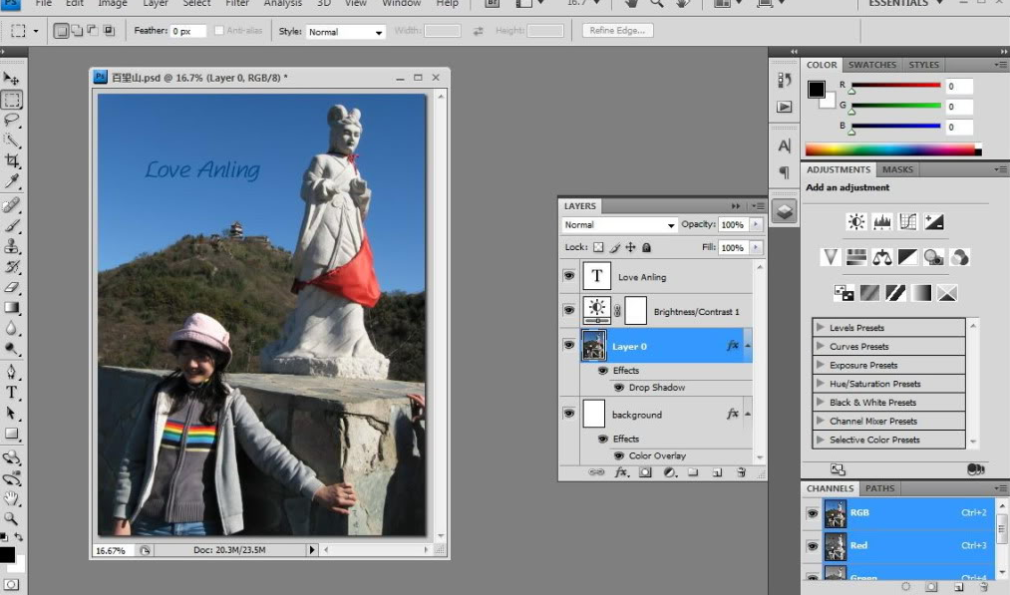Select the background layer row
Screen dimensions: 1010x595
click(x=667, y=414)
